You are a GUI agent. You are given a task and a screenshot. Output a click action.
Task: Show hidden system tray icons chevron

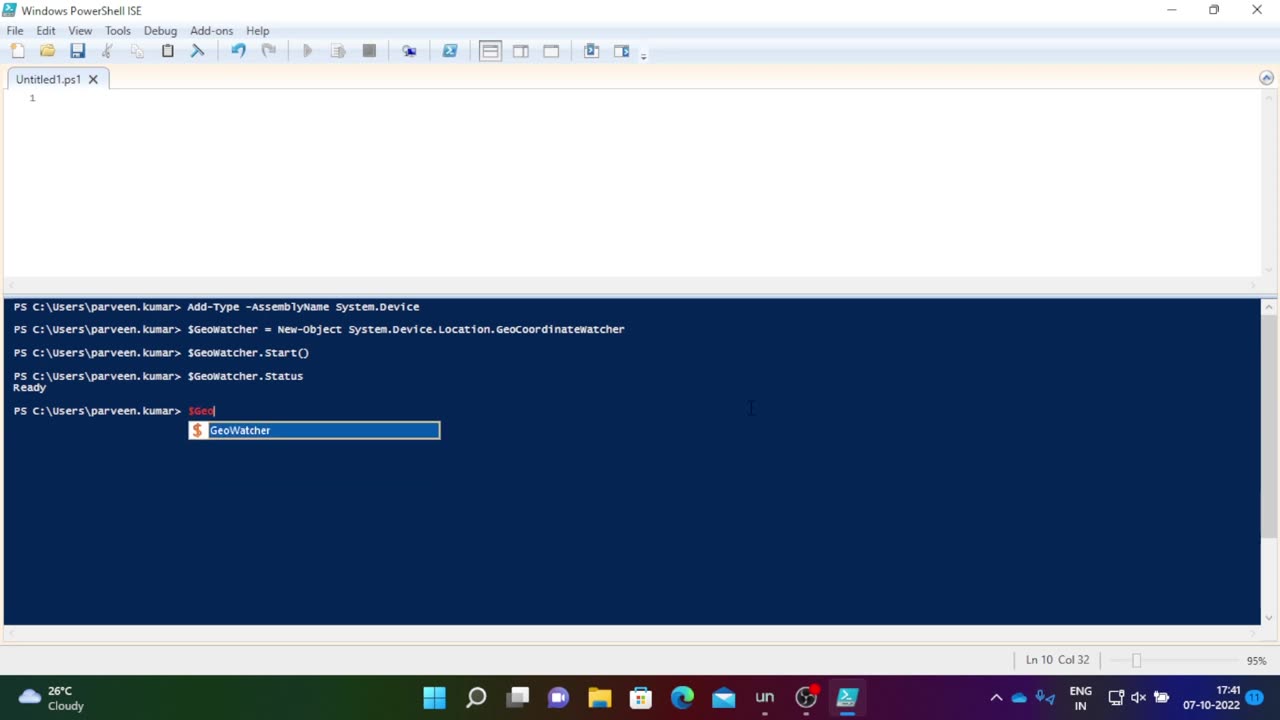click(996, 698)
